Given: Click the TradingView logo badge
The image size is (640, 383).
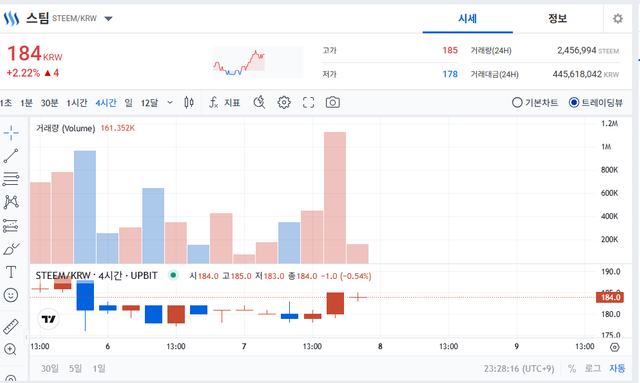Looking at the screenshot, I should pos(49,319).
